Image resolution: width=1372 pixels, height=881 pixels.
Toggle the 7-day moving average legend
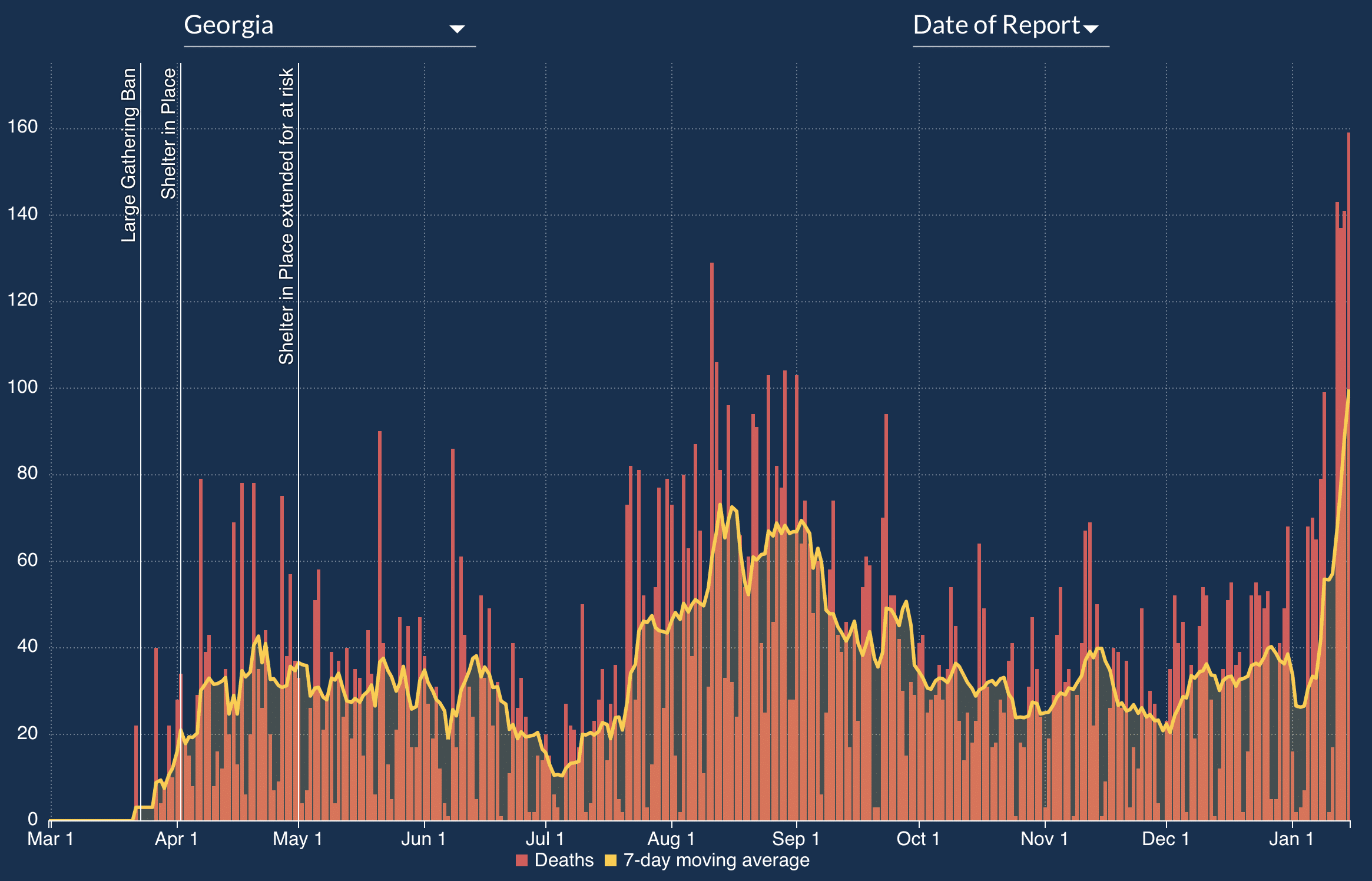coord(716,860)
